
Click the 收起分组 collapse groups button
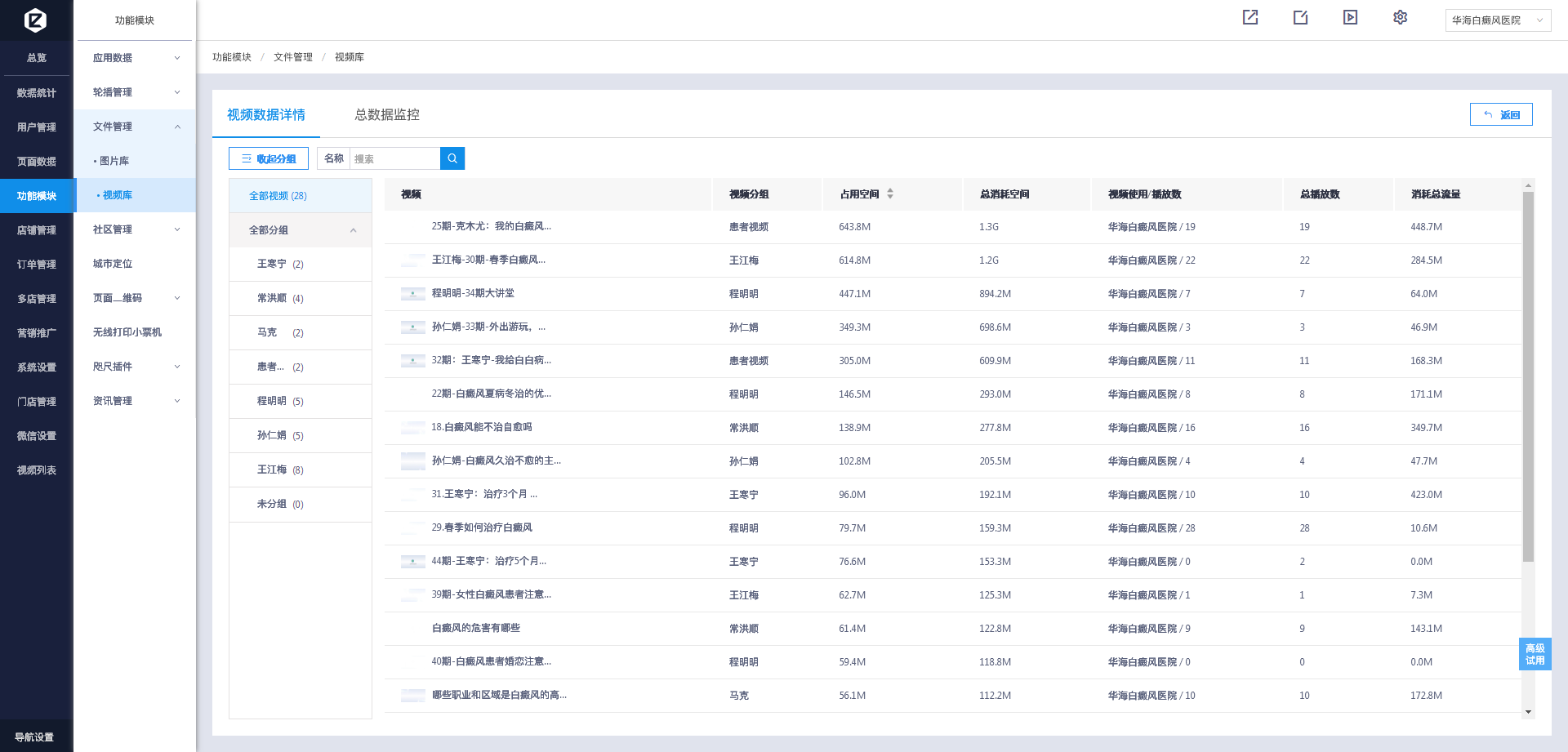[x=269, y=158]
